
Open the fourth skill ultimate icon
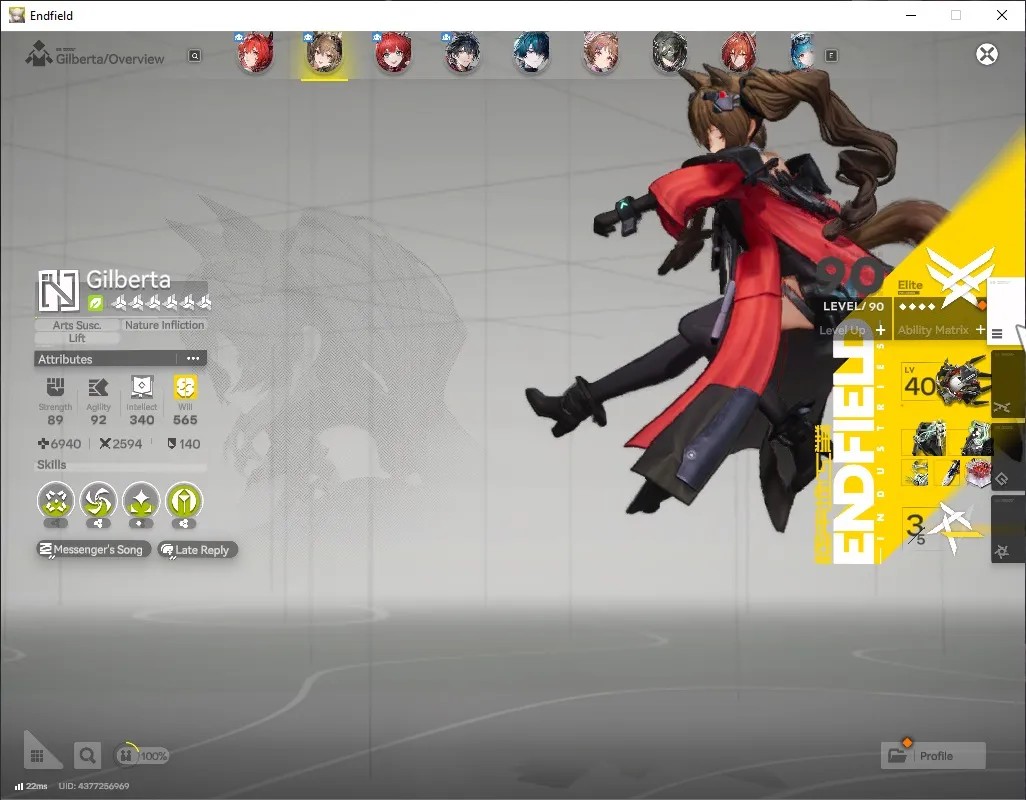(x=185, y=502)
